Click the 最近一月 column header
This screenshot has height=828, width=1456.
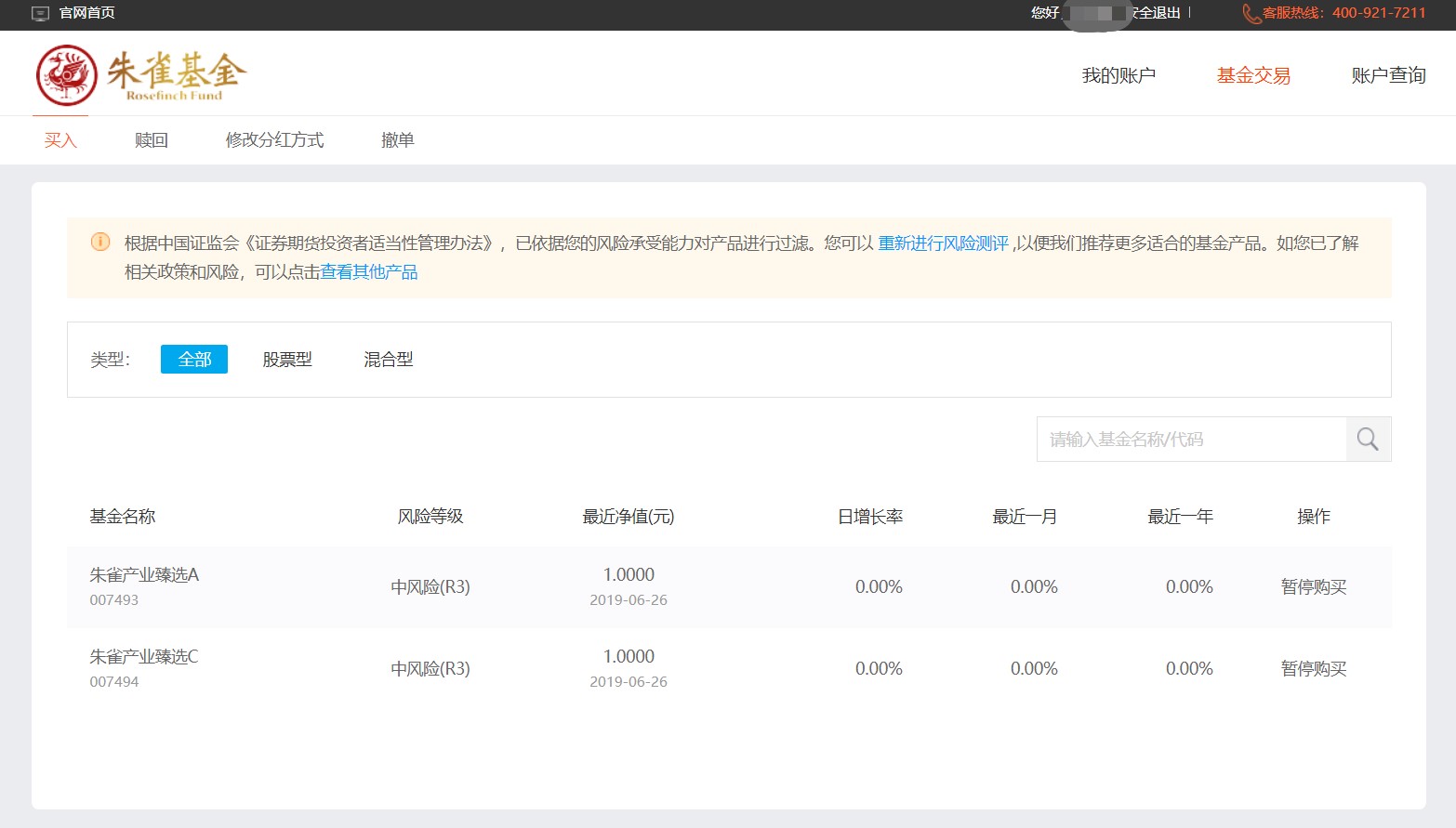[1026, 517]
